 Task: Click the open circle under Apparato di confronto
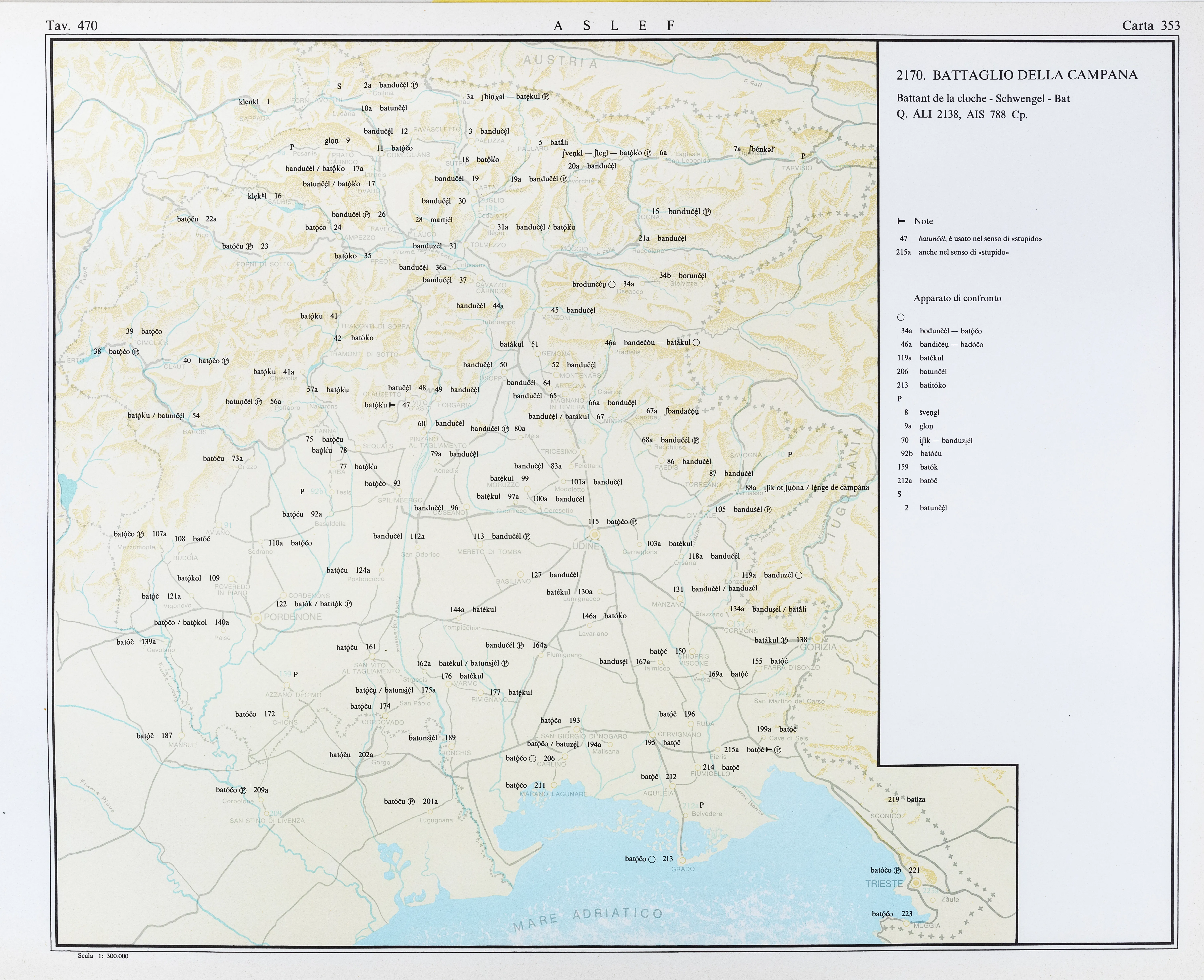tap(901, 317)
